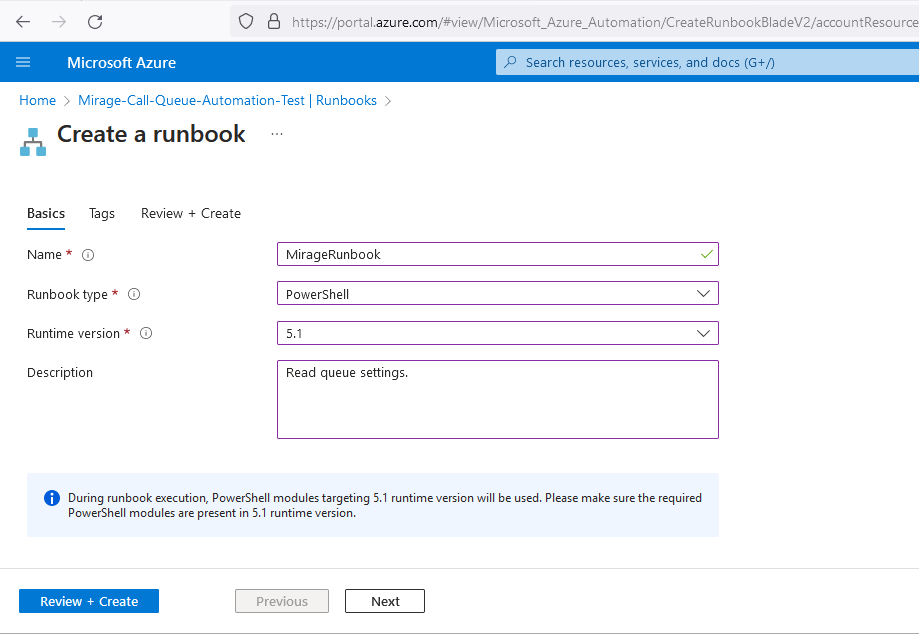919x635 pixels.
Task: Reload the page with the refresh icon
Action: click(95, 22)
